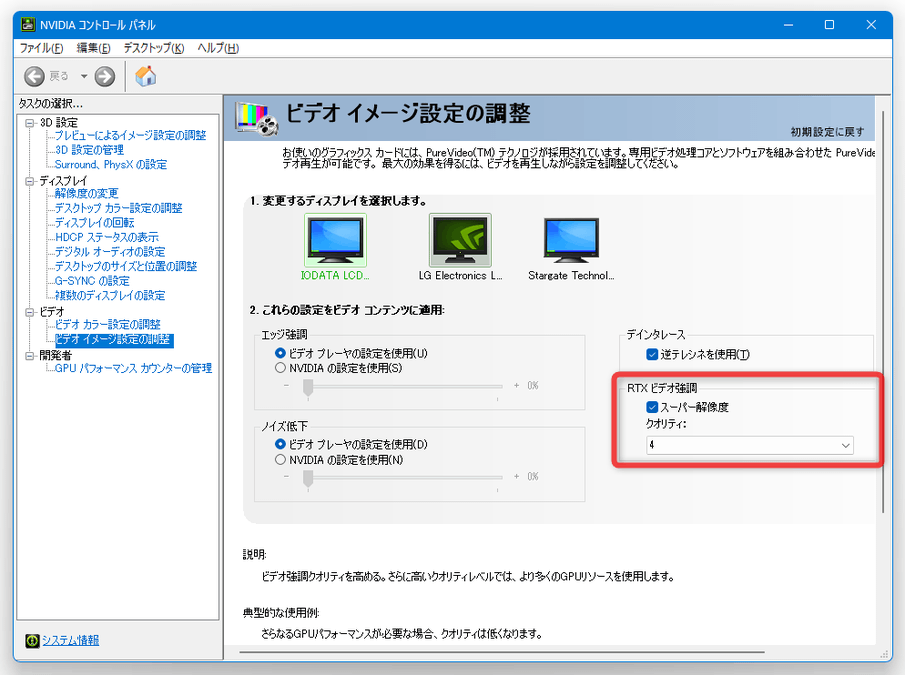The image size is (905, 675).
Task: Open the クオリティ dropdown showing 4
Action: (750, 445)
